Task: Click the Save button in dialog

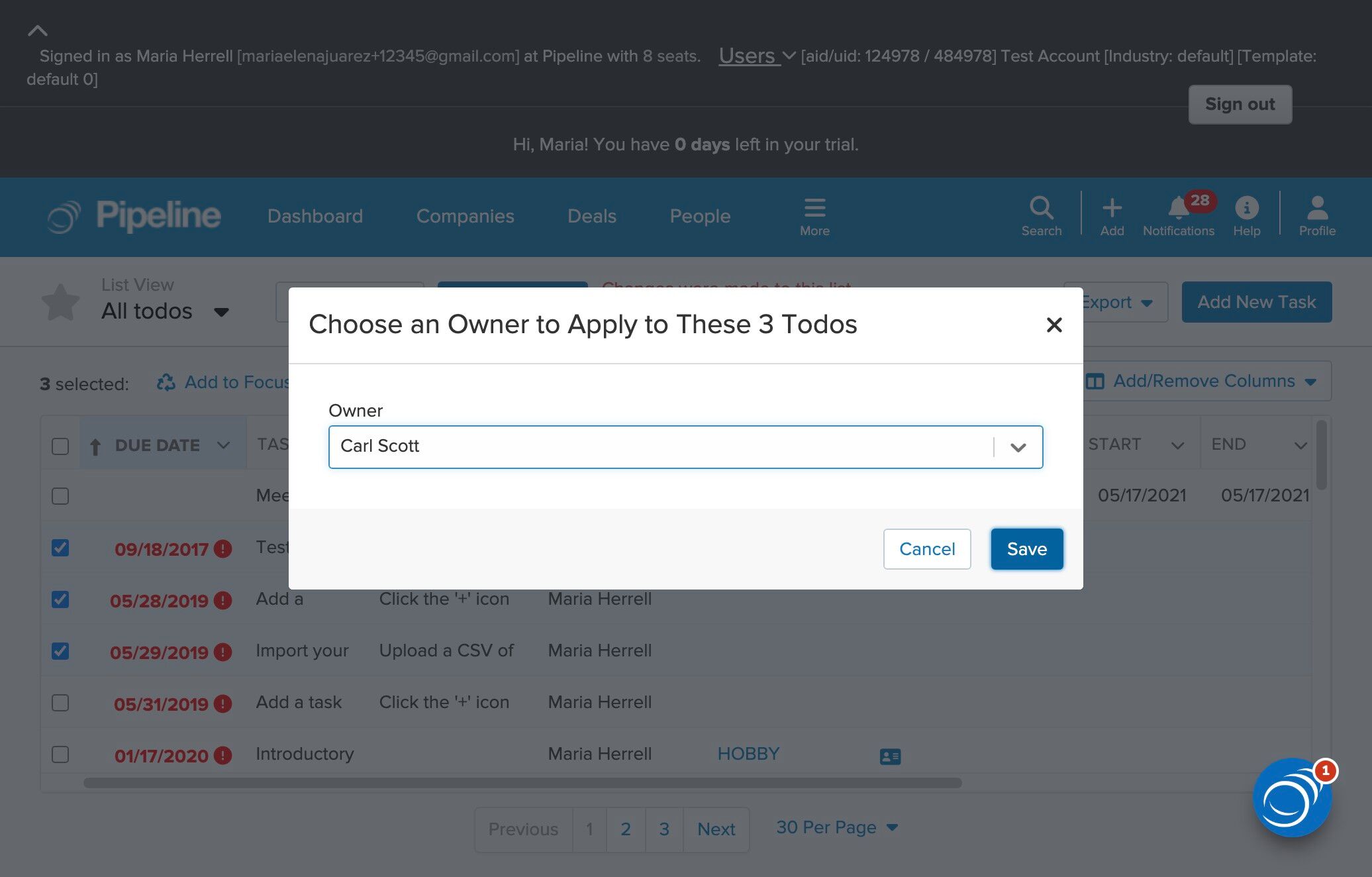Action: [x=1026, y=548]
